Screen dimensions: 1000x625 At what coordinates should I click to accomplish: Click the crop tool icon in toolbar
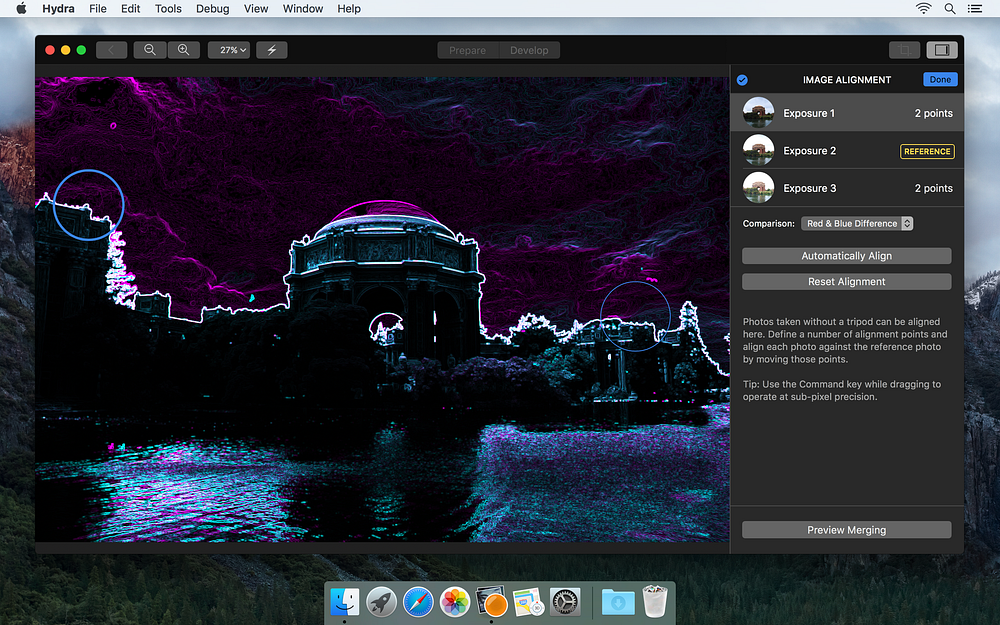click(904, 50)
